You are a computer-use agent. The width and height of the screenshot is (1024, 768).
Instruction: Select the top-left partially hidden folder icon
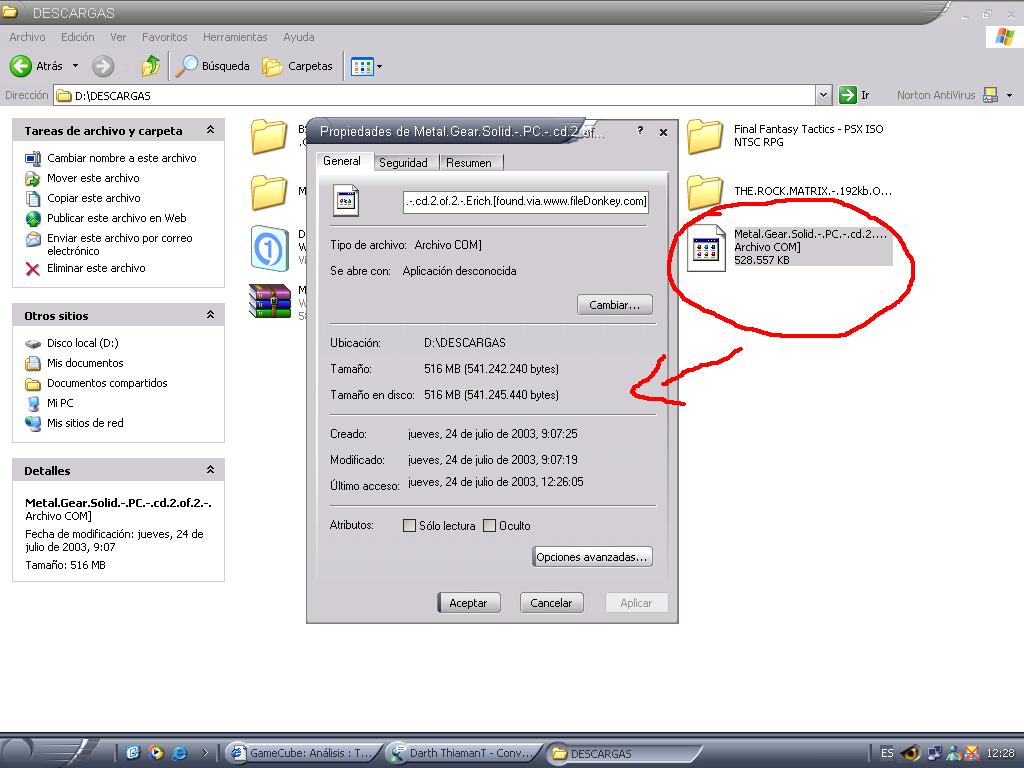point(269,136)
